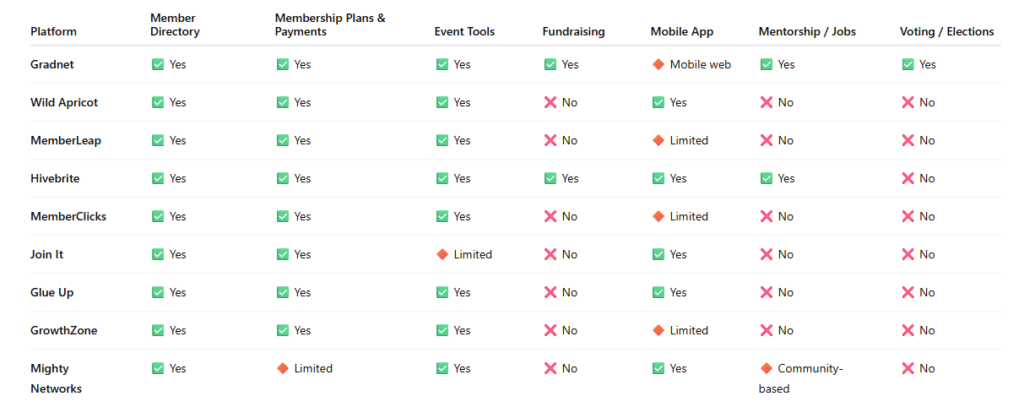The height and width of the screenshot is (418, 1024).
Task: Click red X for GrowthZone Mentorship / Jobs
Action: click(x=766, y=330)
